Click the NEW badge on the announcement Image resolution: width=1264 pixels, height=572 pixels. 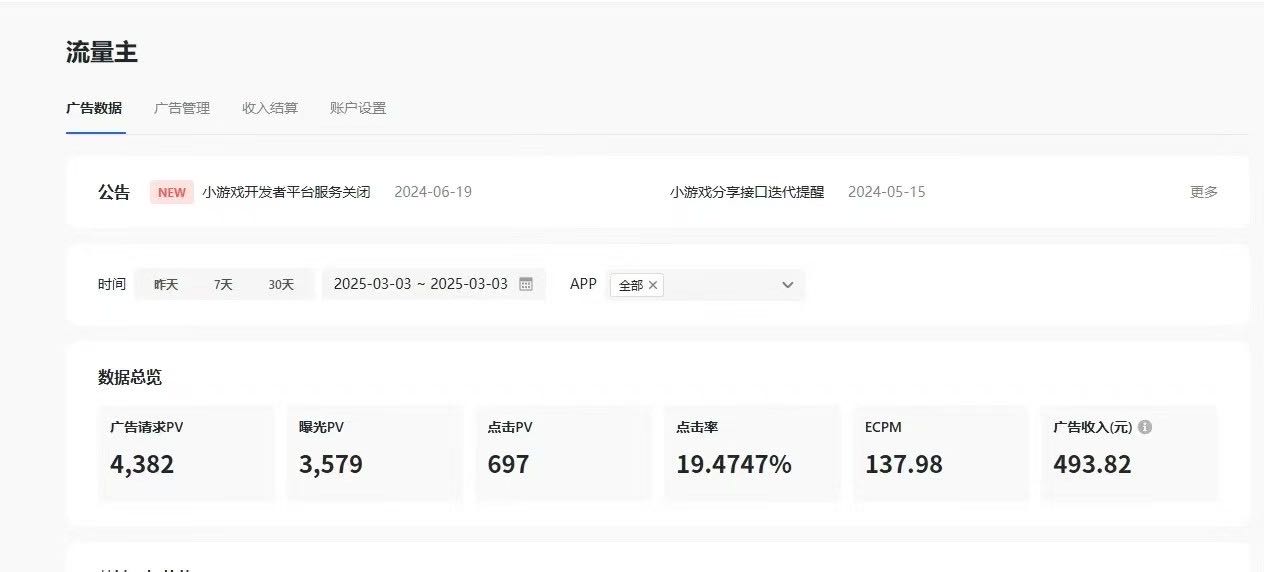tap(172, 192)
